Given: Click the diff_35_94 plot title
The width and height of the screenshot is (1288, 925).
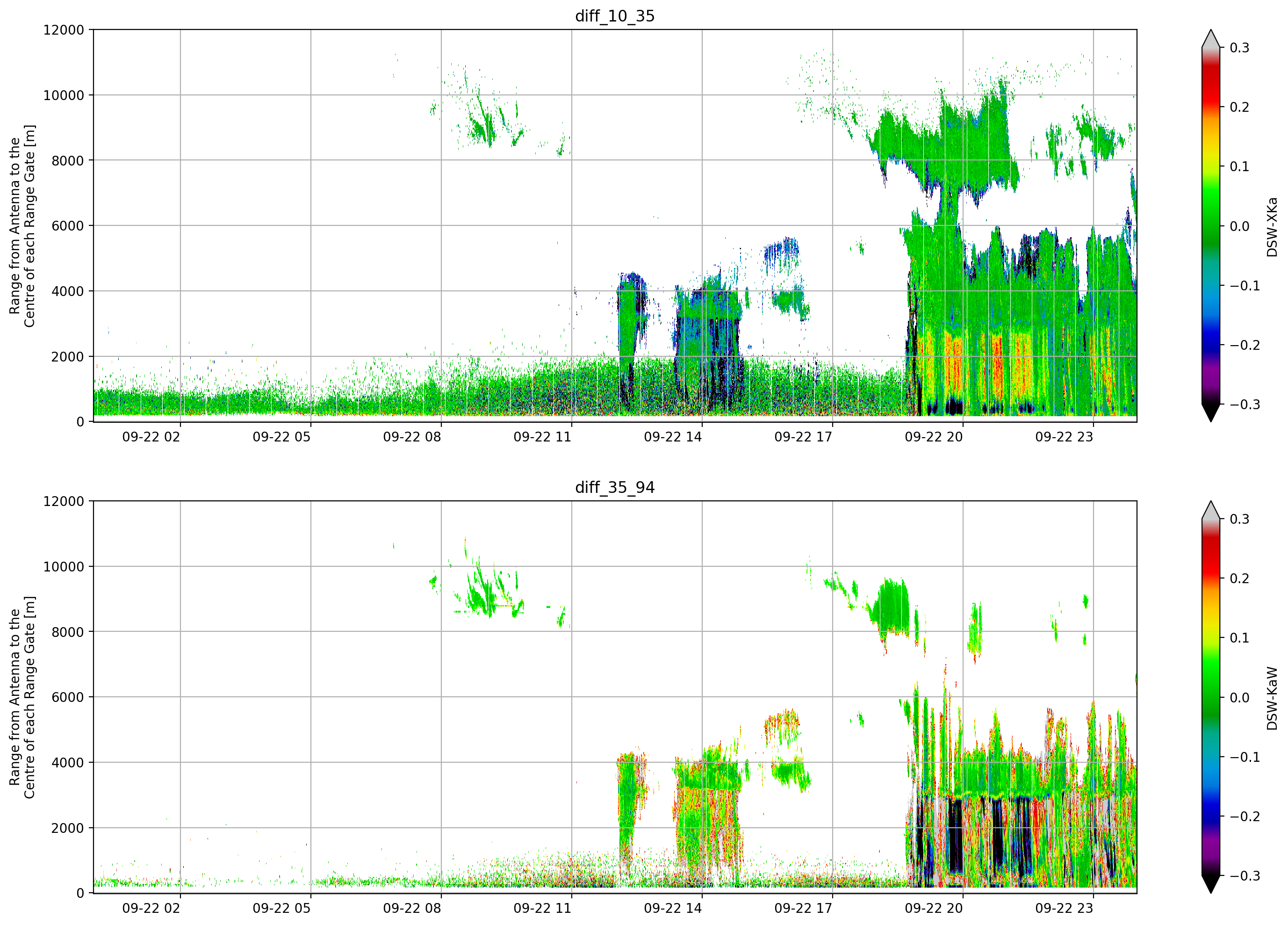Looking at the screenshot, I should (614, 487).
